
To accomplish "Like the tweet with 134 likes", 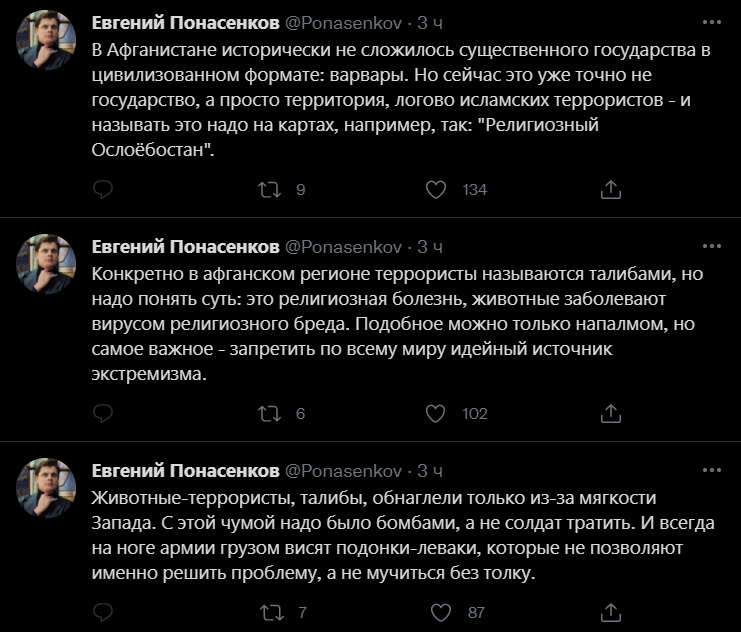I will pos(436,190).
